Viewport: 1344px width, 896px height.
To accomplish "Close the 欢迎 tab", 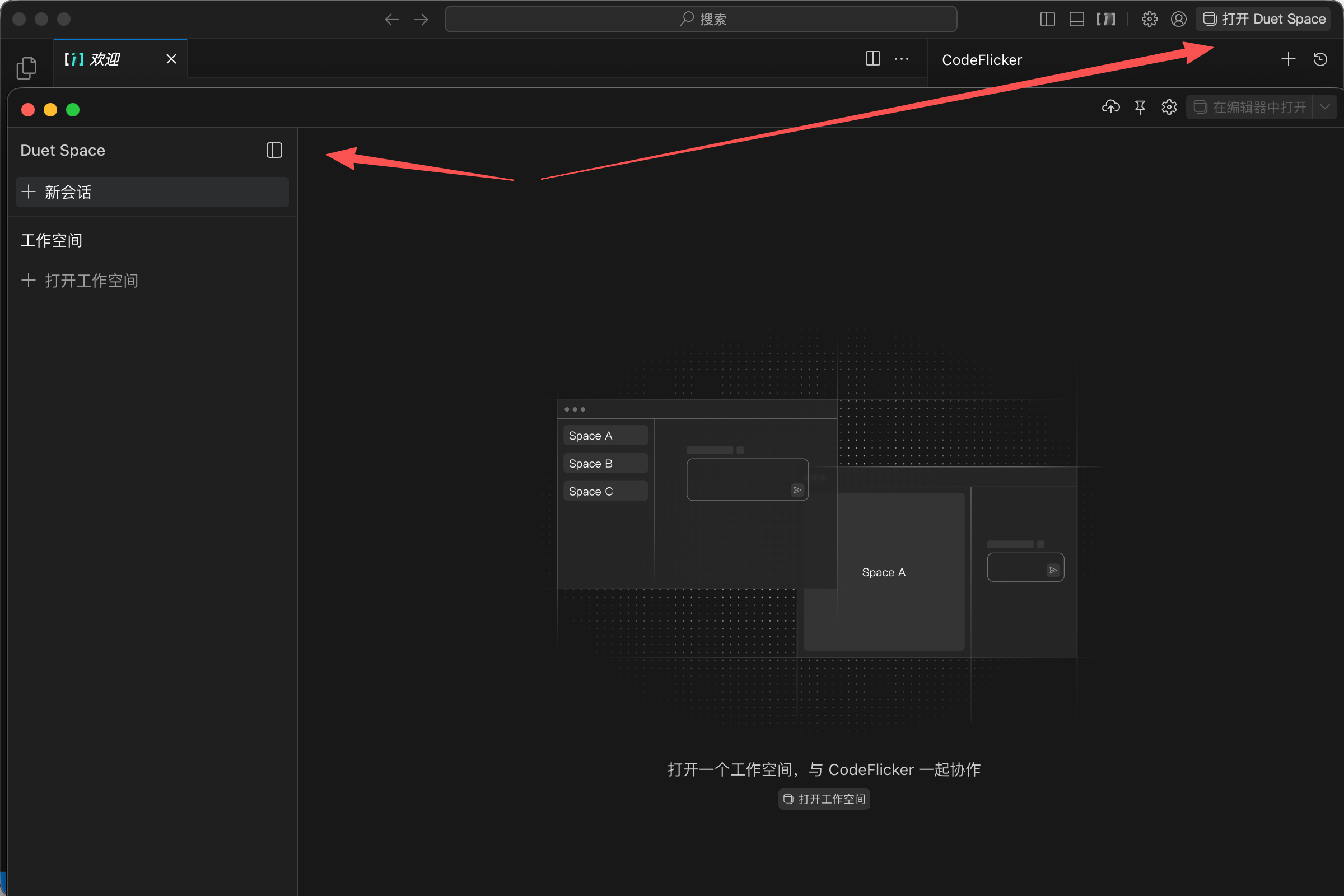I will [x=171, y=59].
